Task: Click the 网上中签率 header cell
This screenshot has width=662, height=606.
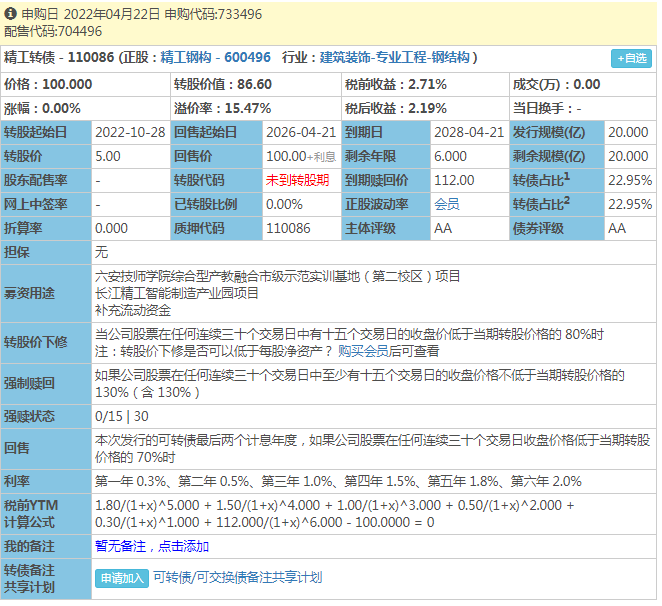Action: point(46,204)
